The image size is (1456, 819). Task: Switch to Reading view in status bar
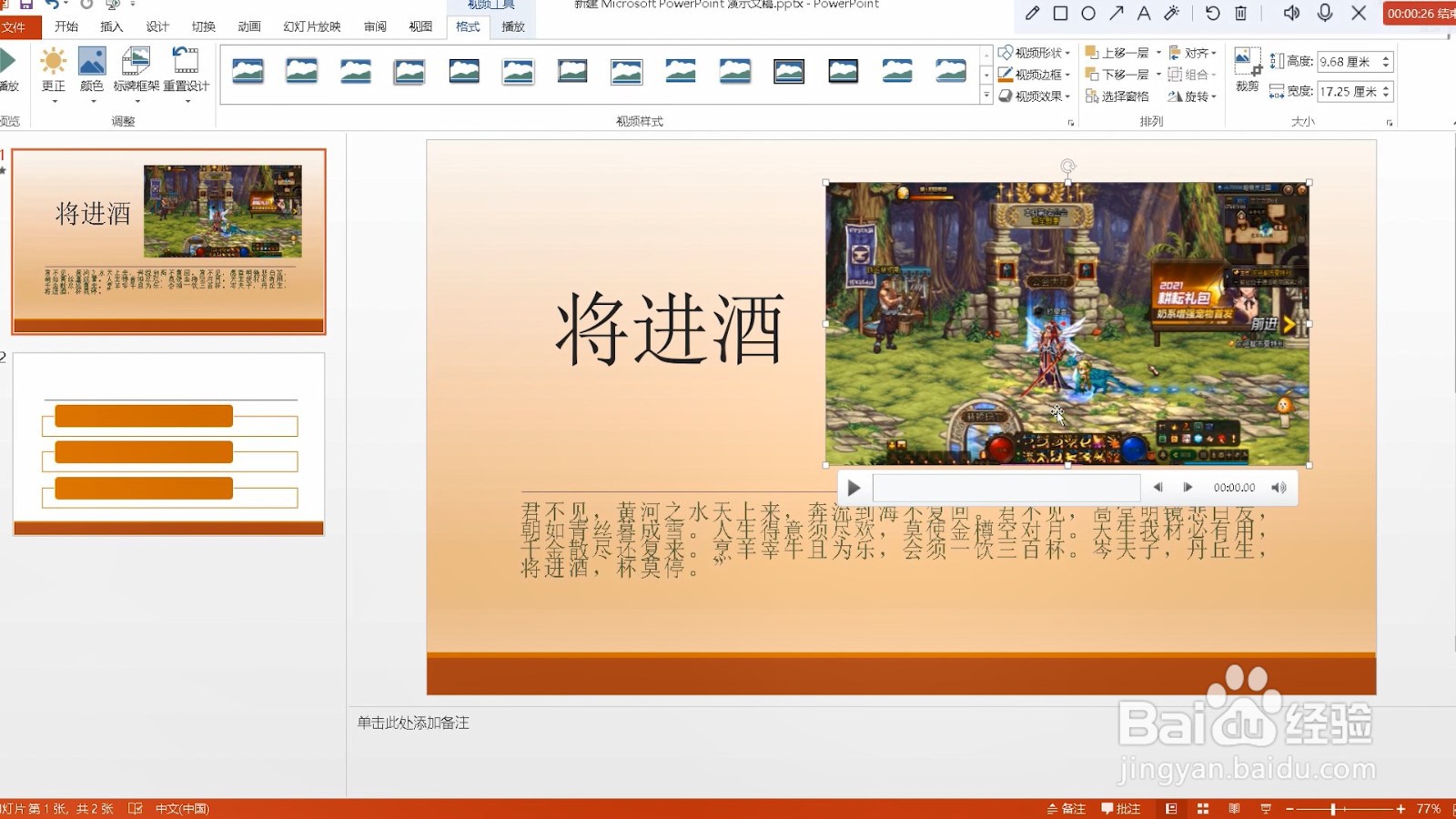click(1234, 809)
